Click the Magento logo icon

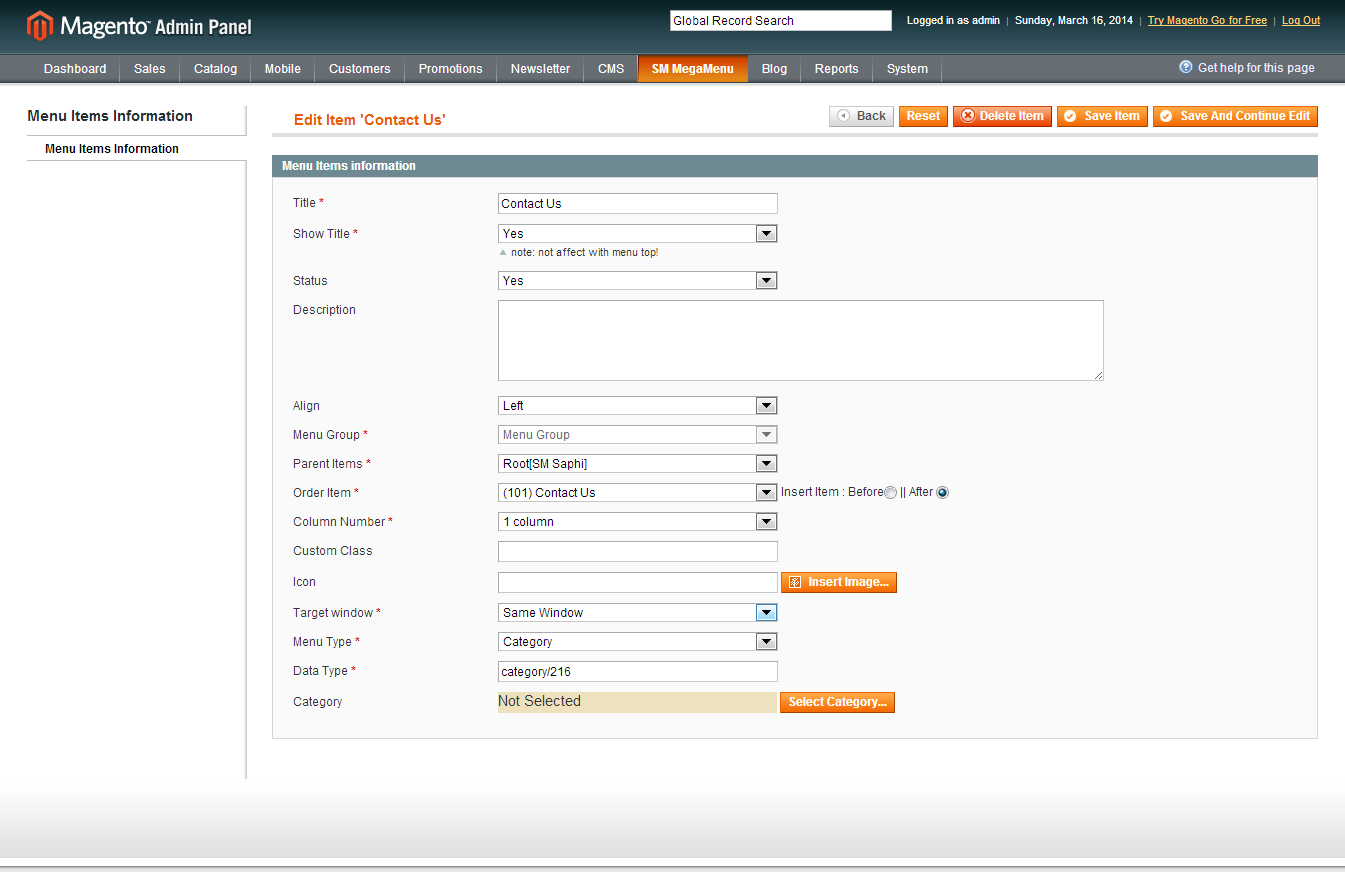(40, 26)
